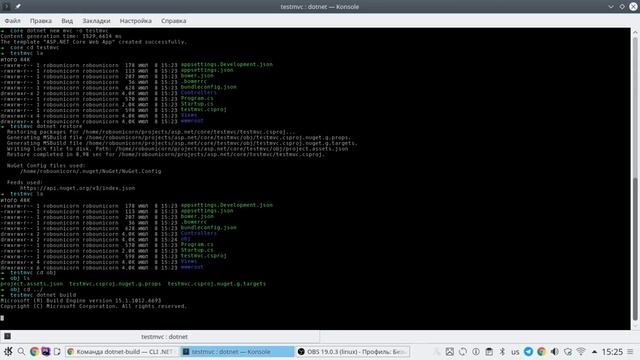Click the new tab icon in tab bar

click(7, 336)
